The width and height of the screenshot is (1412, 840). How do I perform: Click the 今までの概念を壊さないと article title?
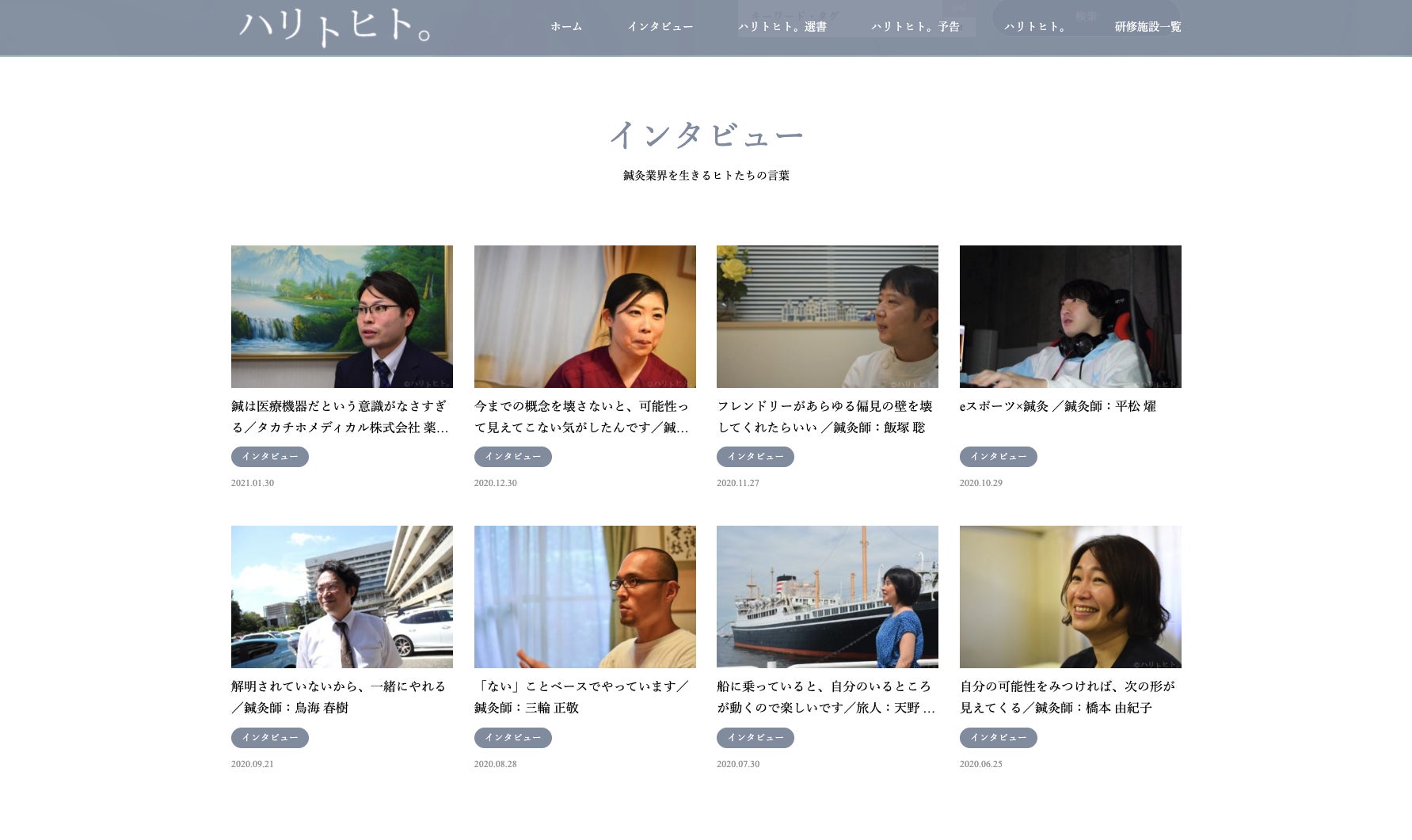point(581,416)
